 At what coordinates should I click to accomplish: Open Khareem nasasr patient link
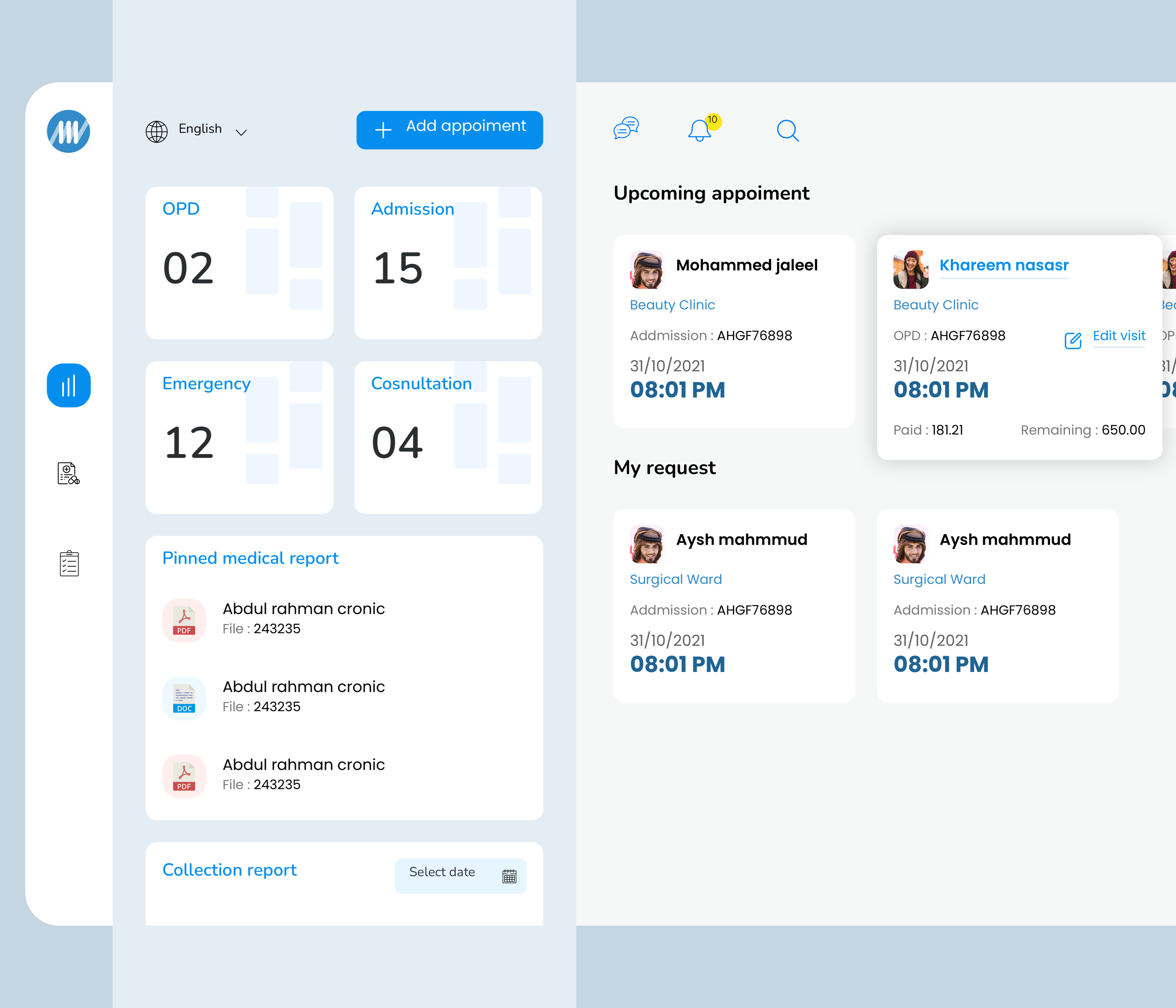[1003, 265]
